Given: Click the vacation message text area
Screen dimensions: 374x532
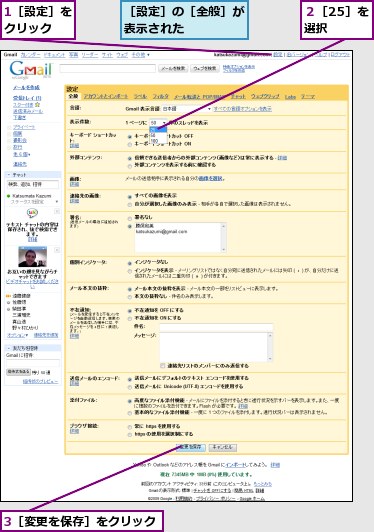Looking at the screenshot, I should point(214,347).
